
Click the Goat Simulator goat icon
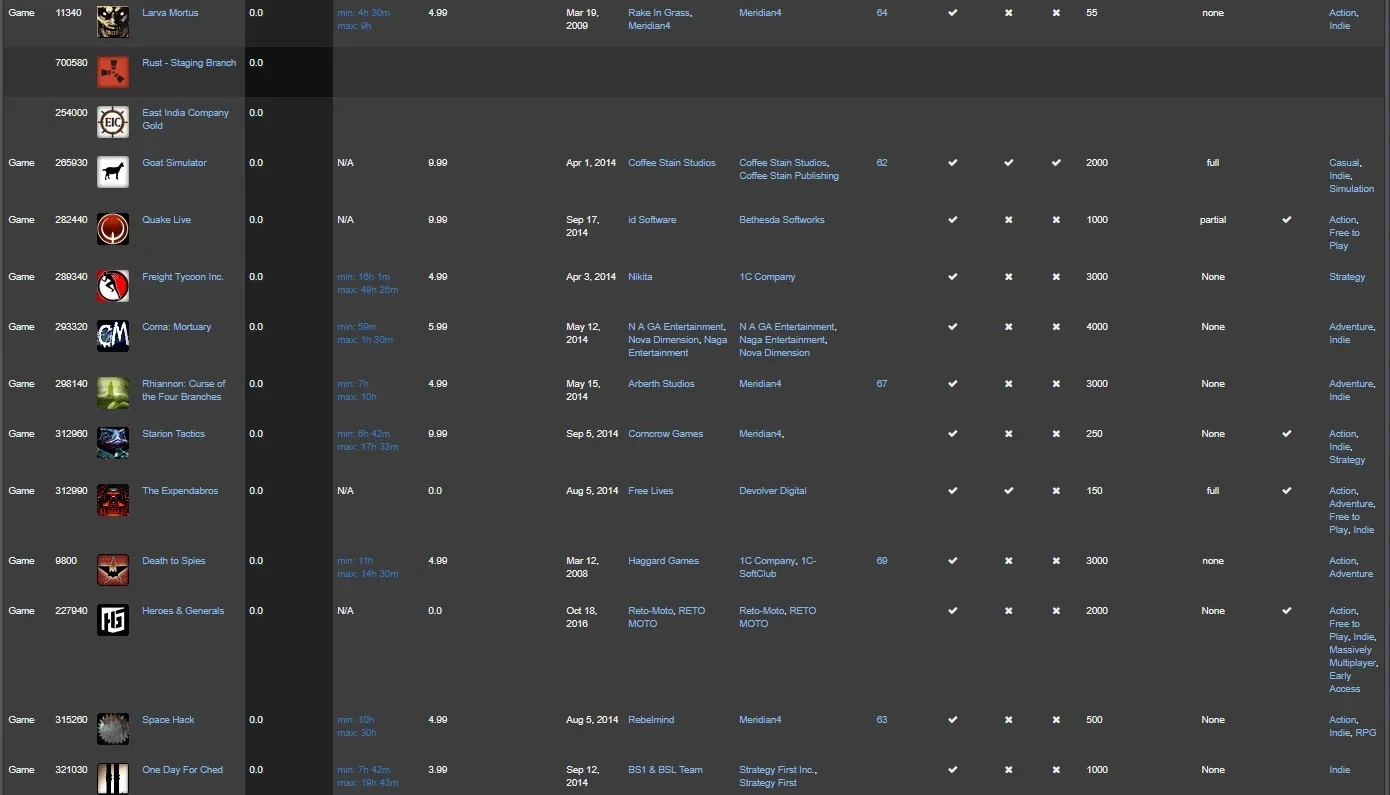(113, 172)
